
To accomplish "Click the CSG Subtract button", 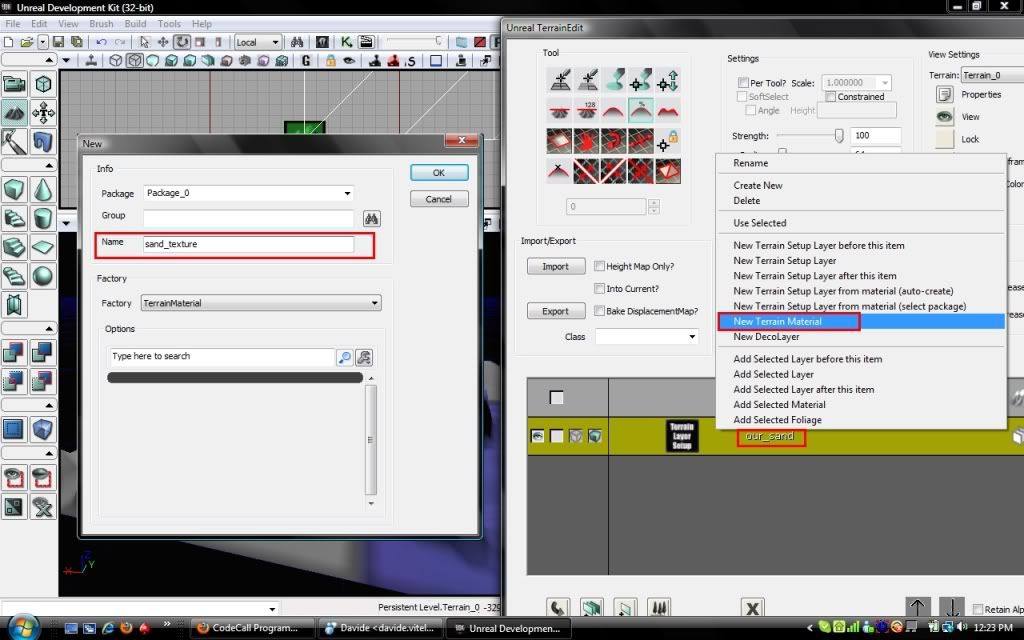I will point(42,352).
